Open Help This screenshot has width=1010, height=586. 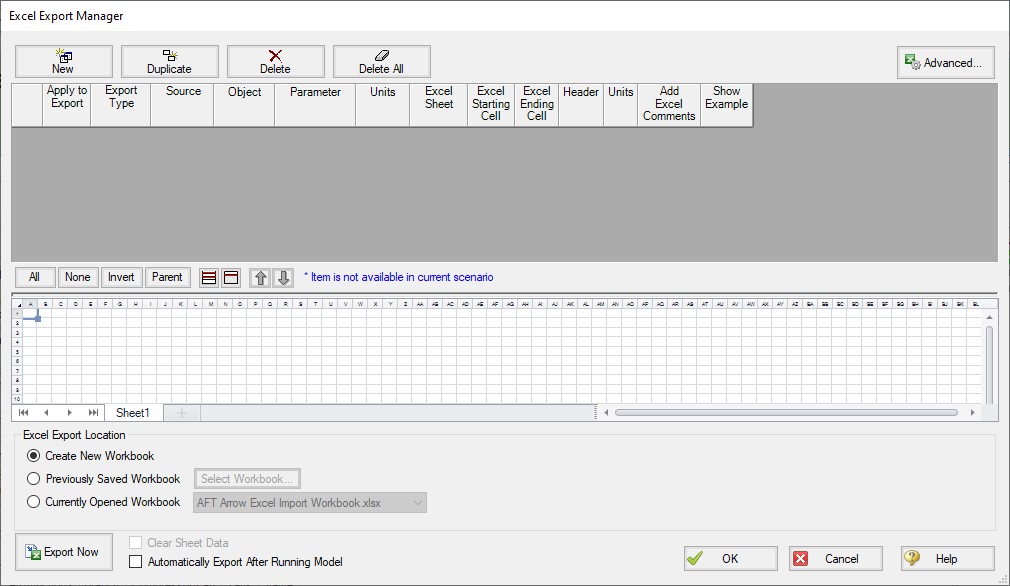tap(948, 558)
